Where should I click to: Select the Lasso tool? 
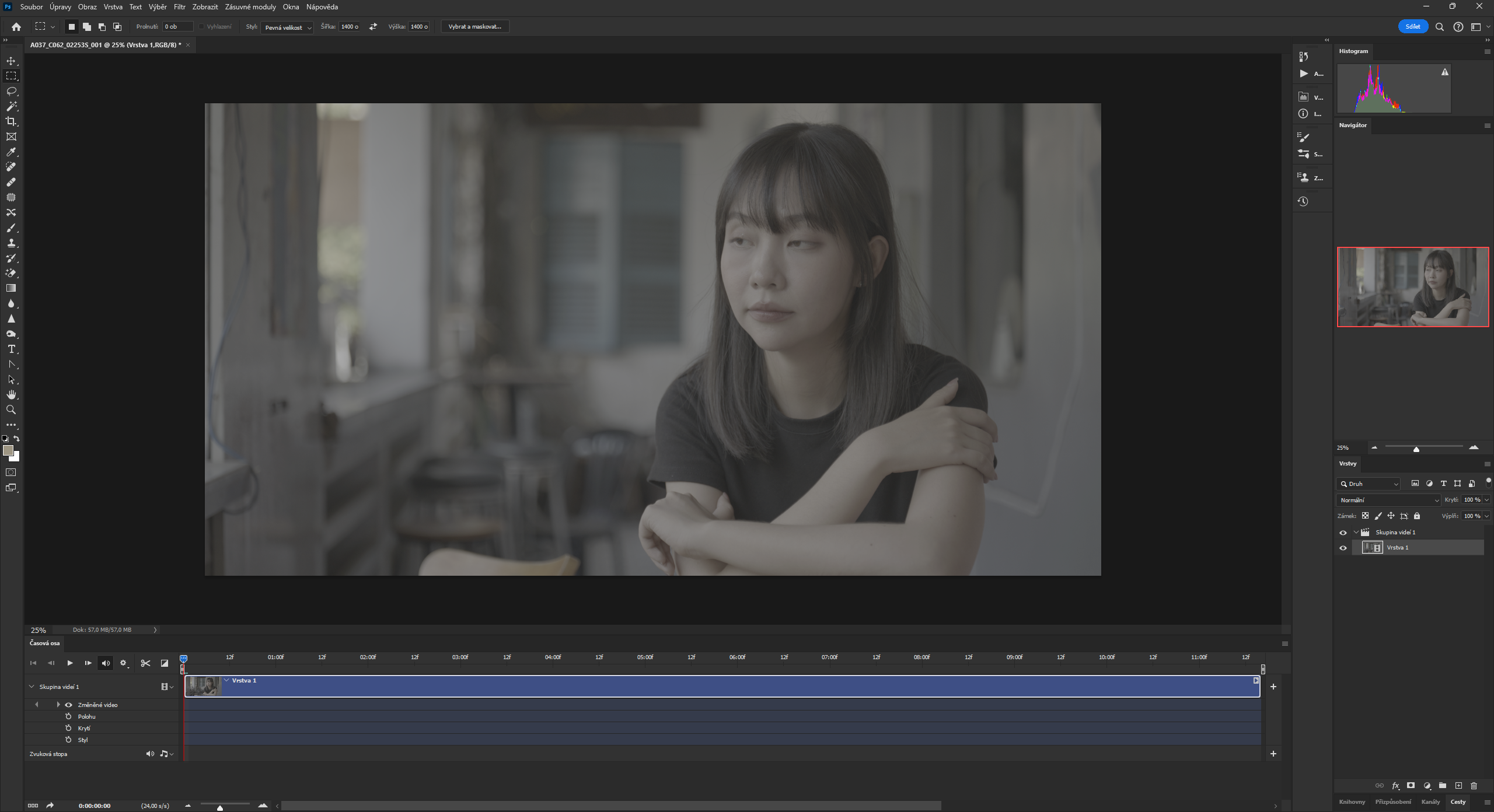click(11, 91)
